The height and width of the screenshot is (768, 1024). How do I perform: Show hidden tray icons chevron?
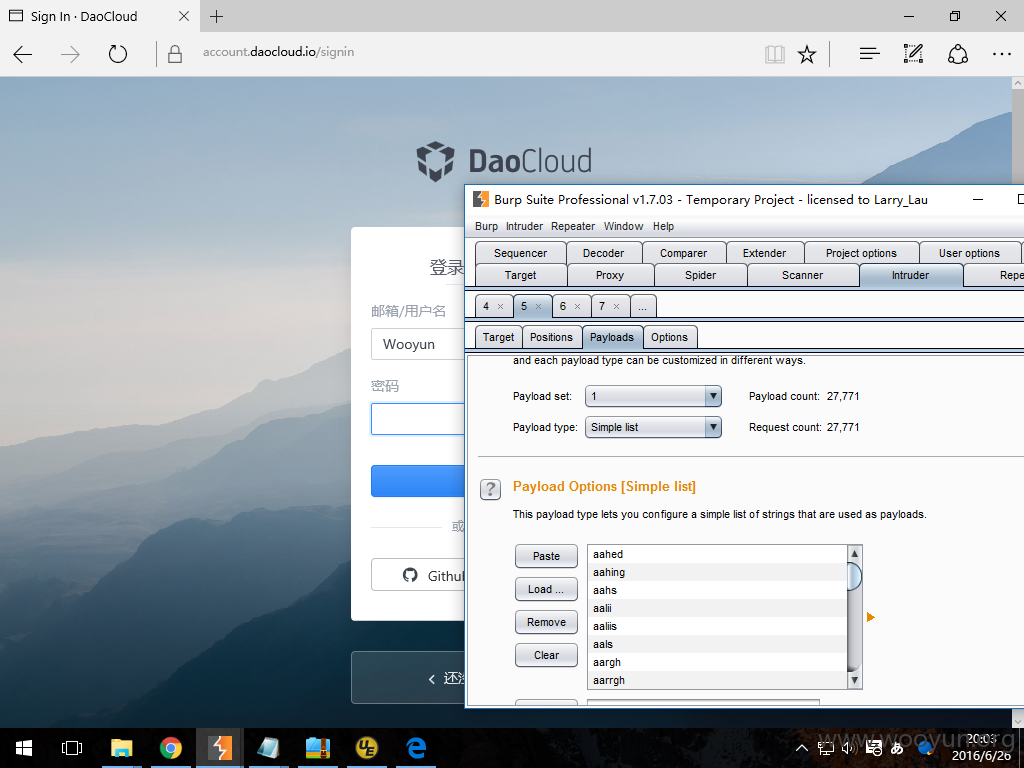pyautogui.click(x=803, y=748)
